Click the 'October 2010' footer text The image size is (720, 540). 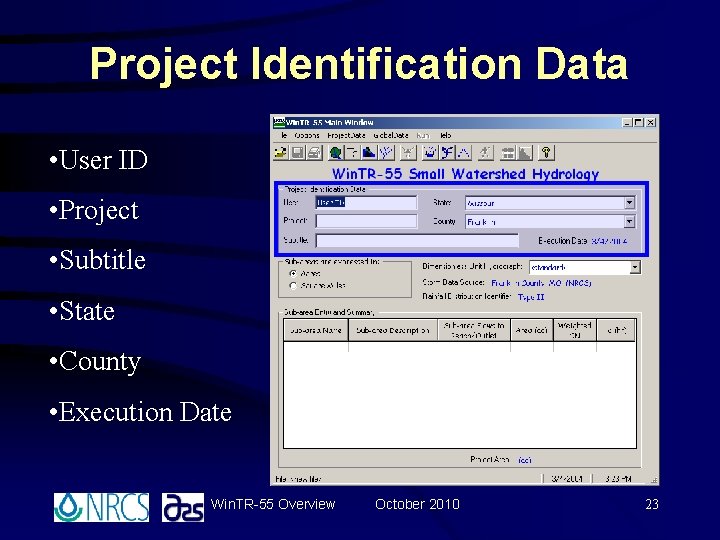[x=417, y=504]
